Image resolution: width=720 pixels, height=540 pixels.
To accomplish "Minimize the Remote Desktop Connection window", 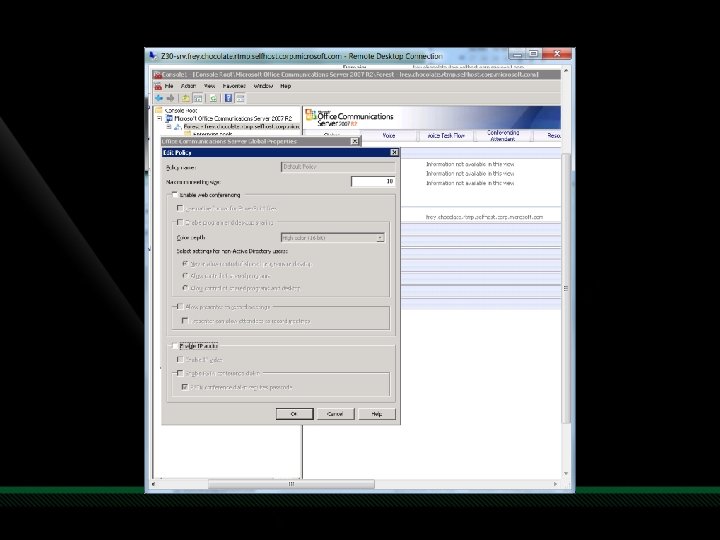I will click(518, 54).
